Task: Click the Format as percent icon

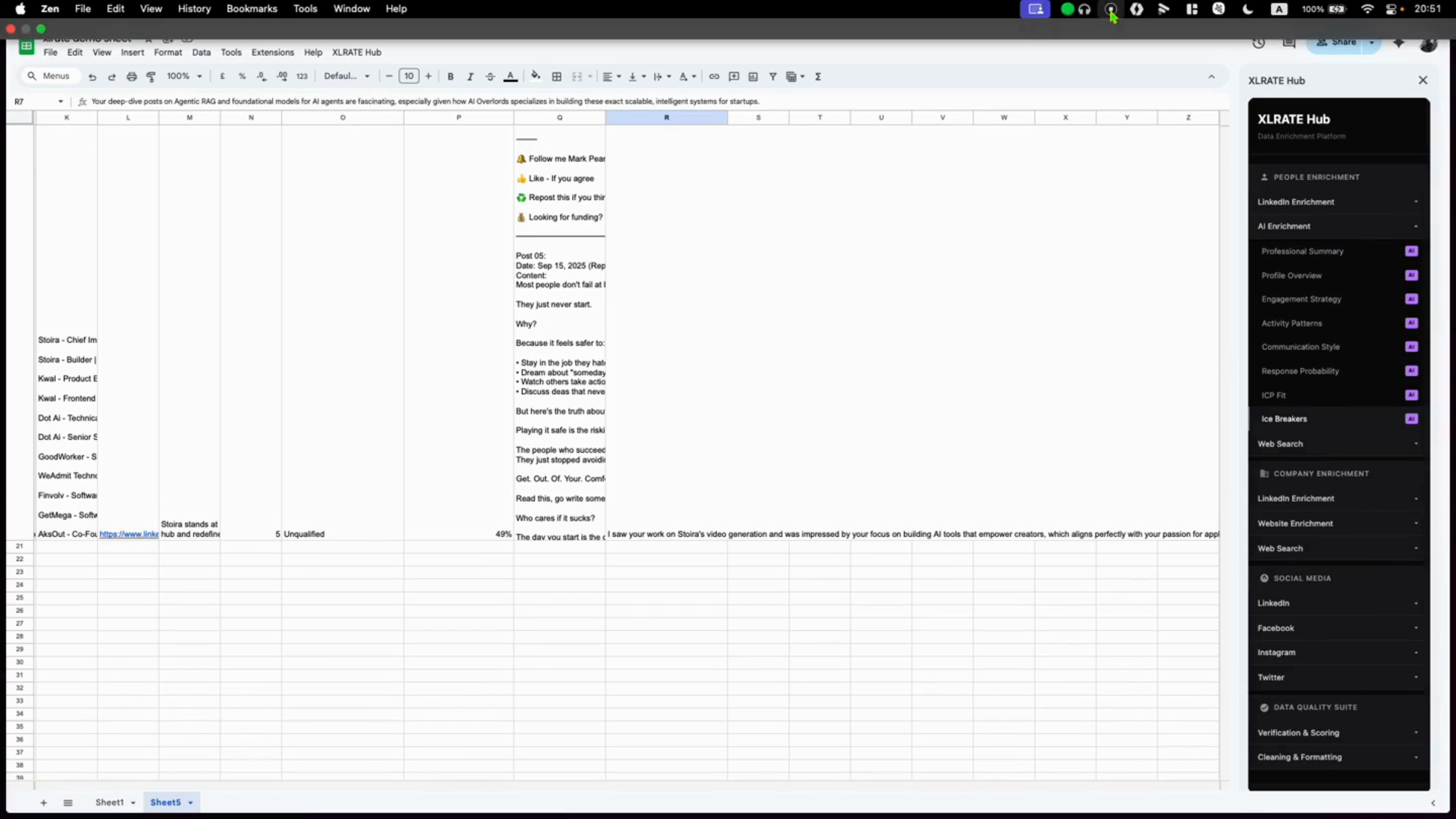Action: tap(242, 76)
